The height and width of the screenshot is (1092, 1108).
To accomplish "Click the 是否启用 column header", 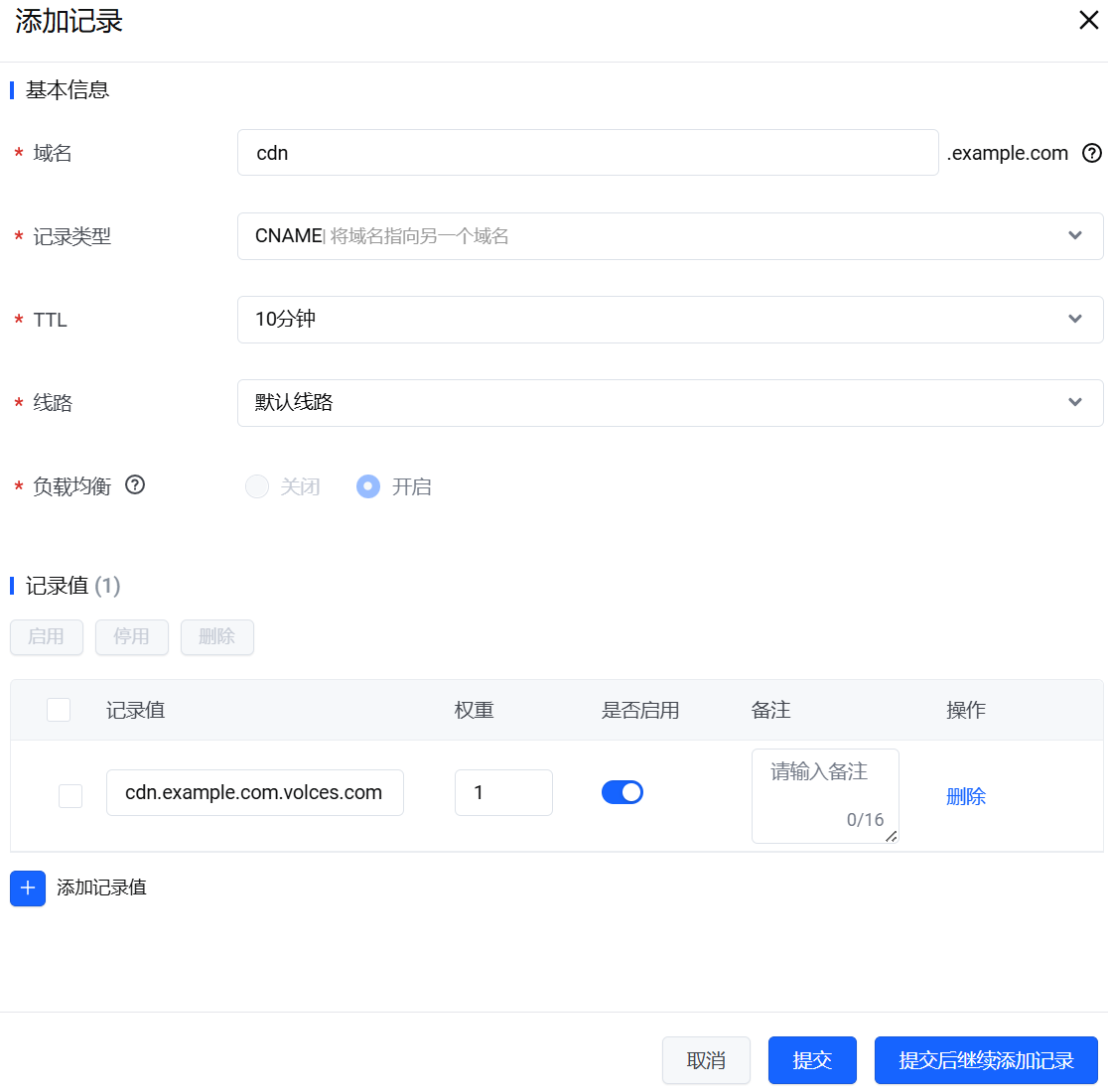I will [x=640, y=710].
